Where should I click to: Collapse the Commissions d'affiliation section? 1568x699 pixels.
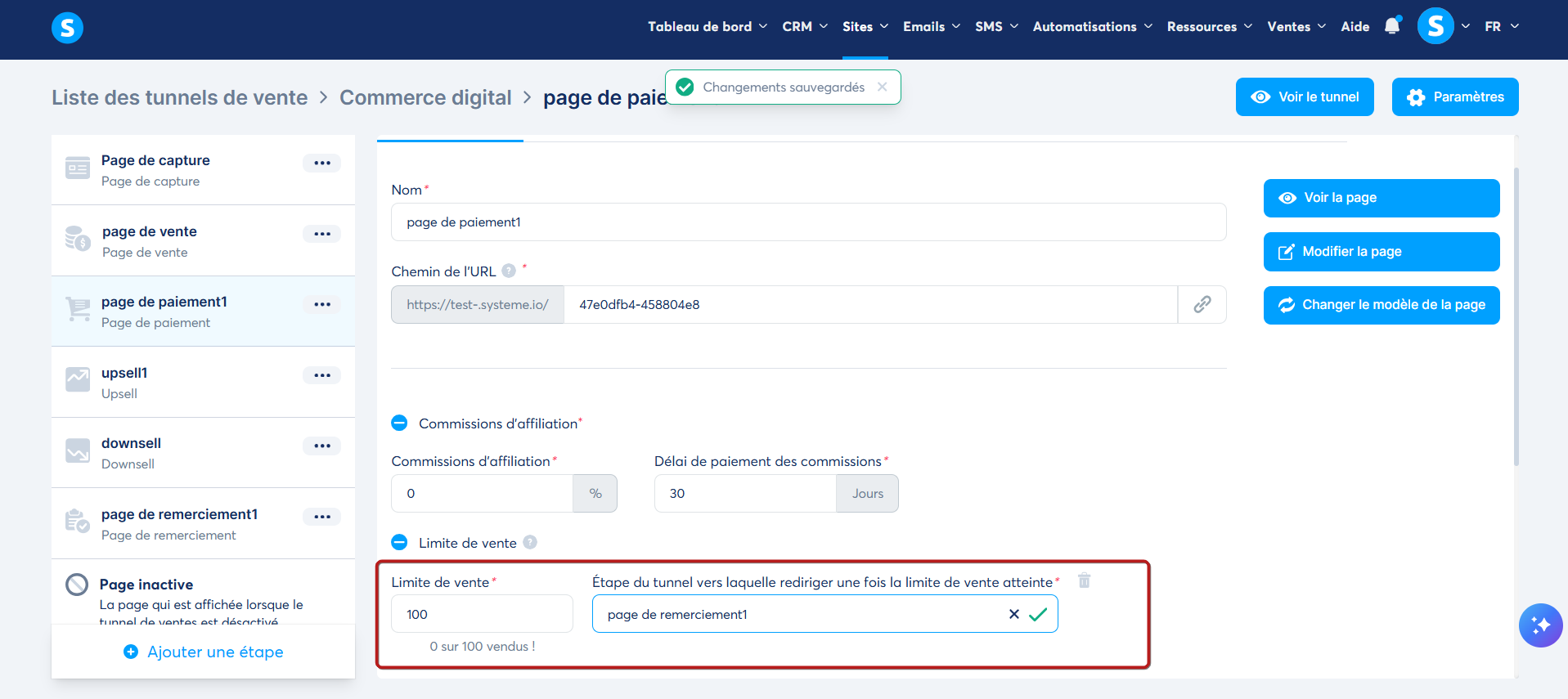[x=399, y=423]
